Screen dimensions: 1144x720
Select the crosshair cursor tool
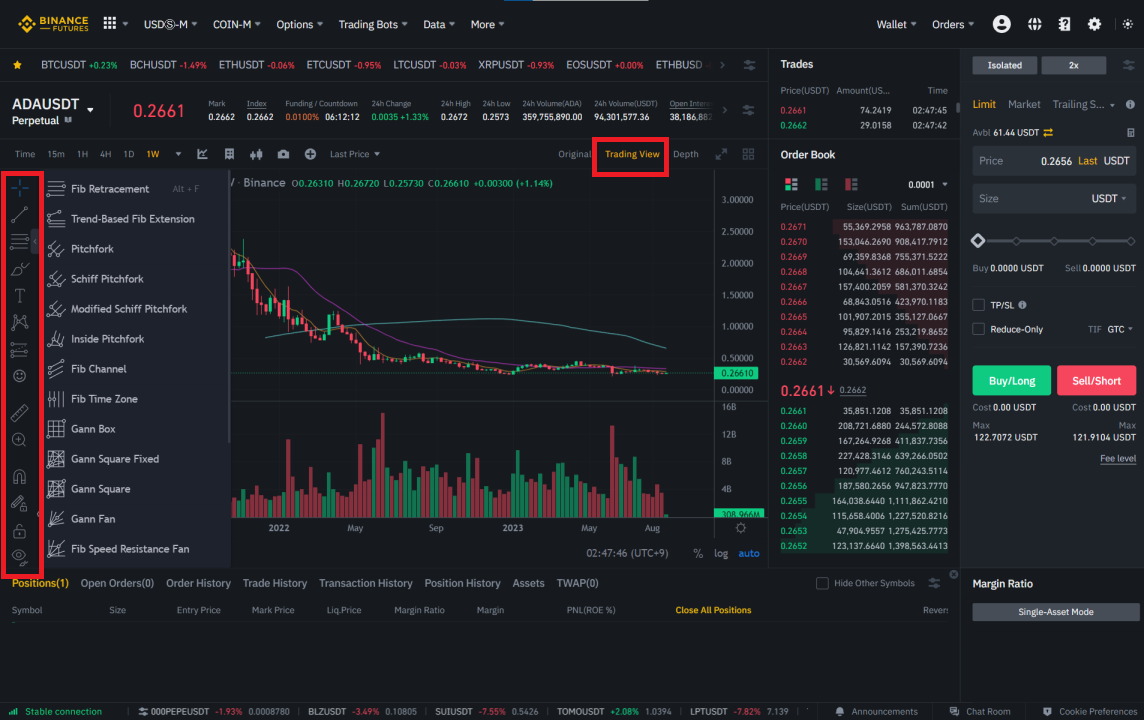(x=20, y=188)
